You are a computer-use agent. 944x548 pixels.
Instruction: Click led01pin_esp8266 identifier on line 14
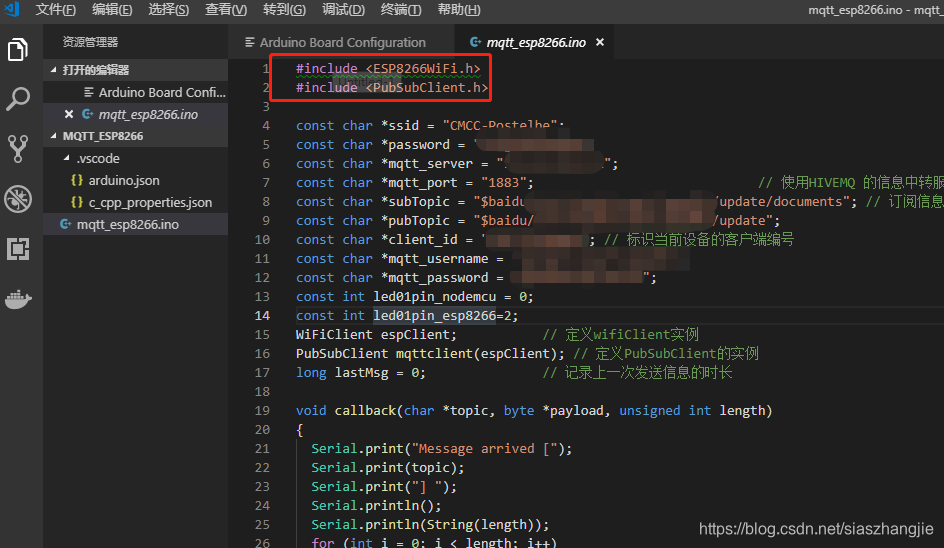click(x=435, y=316)
